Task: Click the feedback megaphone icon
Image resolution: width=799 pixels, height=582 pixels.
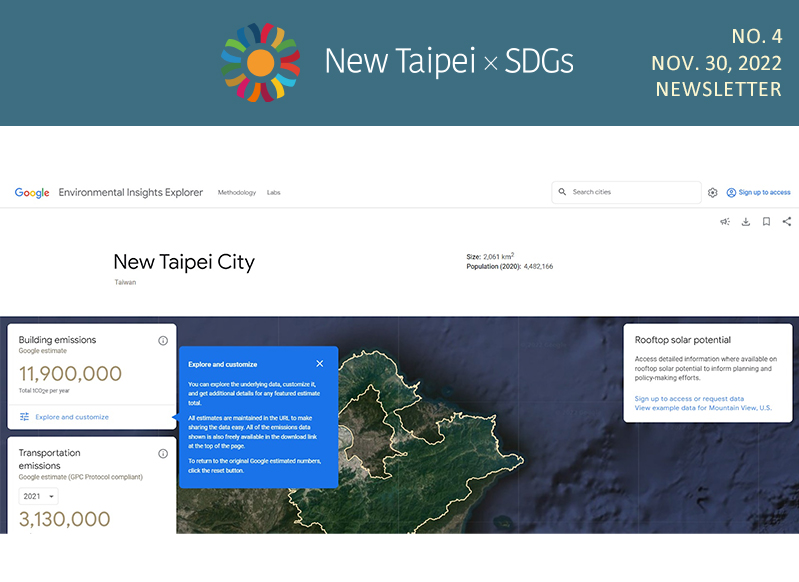Action: (x=725, y=222)
